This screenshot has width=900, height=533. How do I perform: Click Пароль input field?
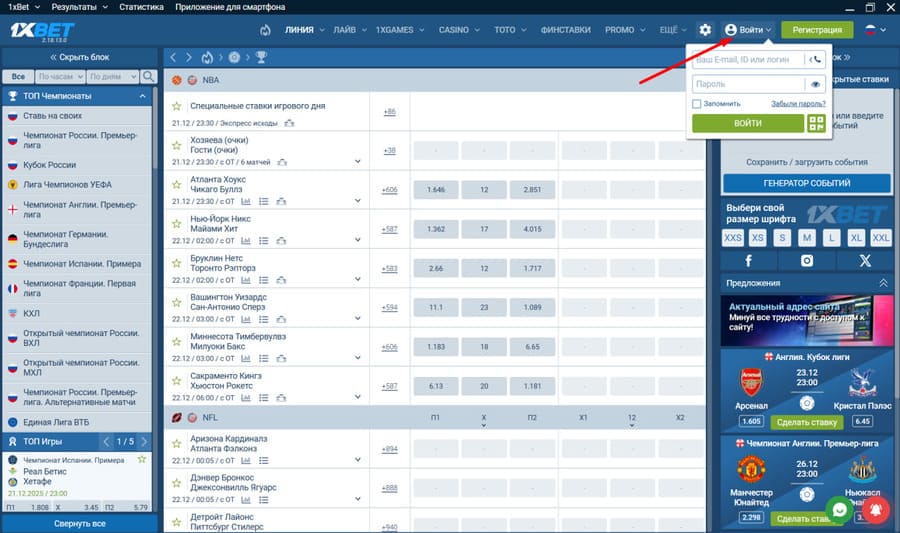[x=748, y=84]
